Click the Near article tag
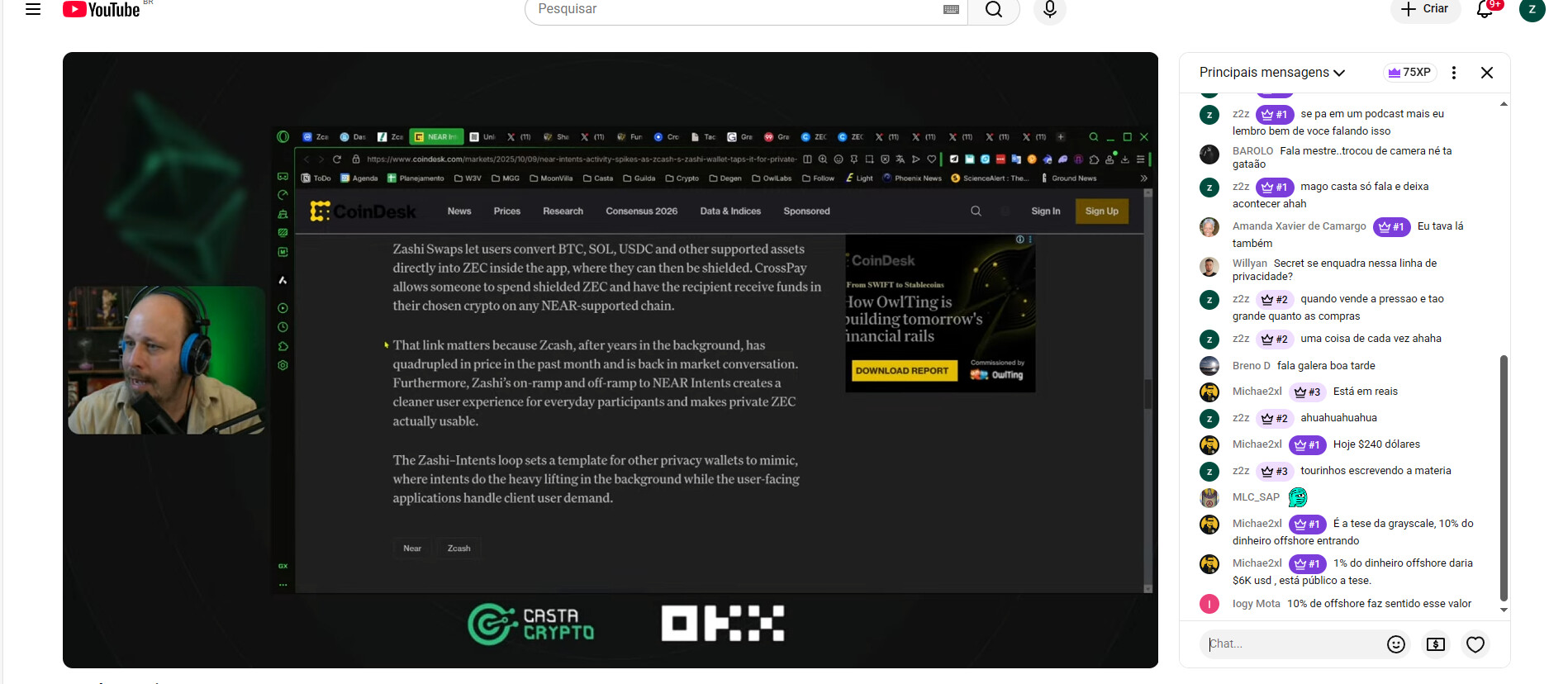 (x=412, y=549)
